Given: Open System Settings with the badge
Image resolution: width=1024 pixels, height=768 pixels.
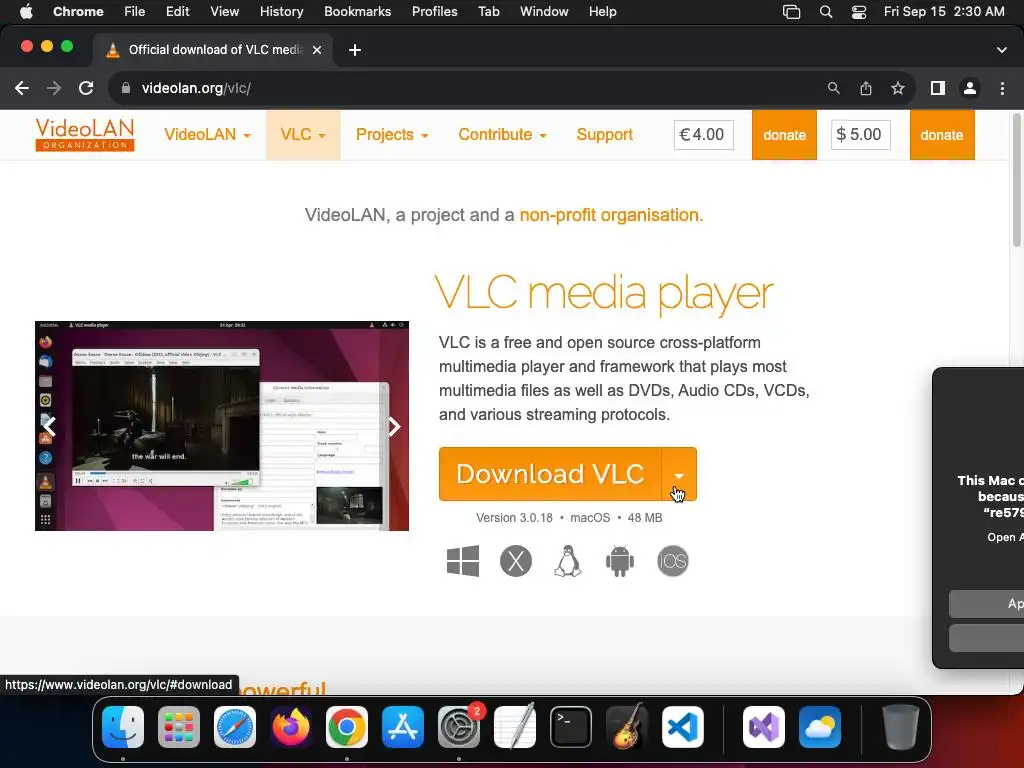Looking at the screenshot, I should 459,727.
